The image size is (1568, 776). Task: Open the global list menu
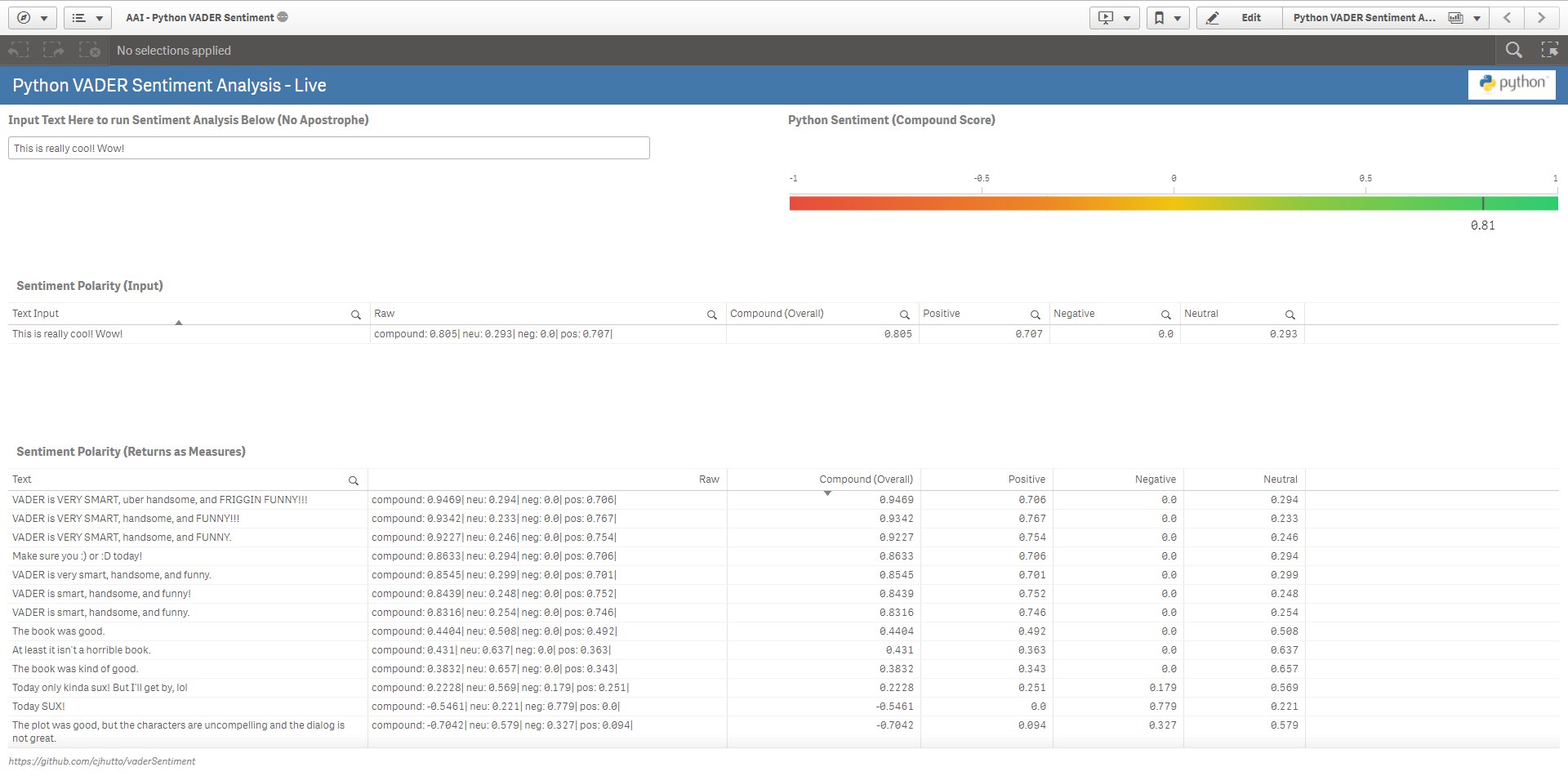87,17
